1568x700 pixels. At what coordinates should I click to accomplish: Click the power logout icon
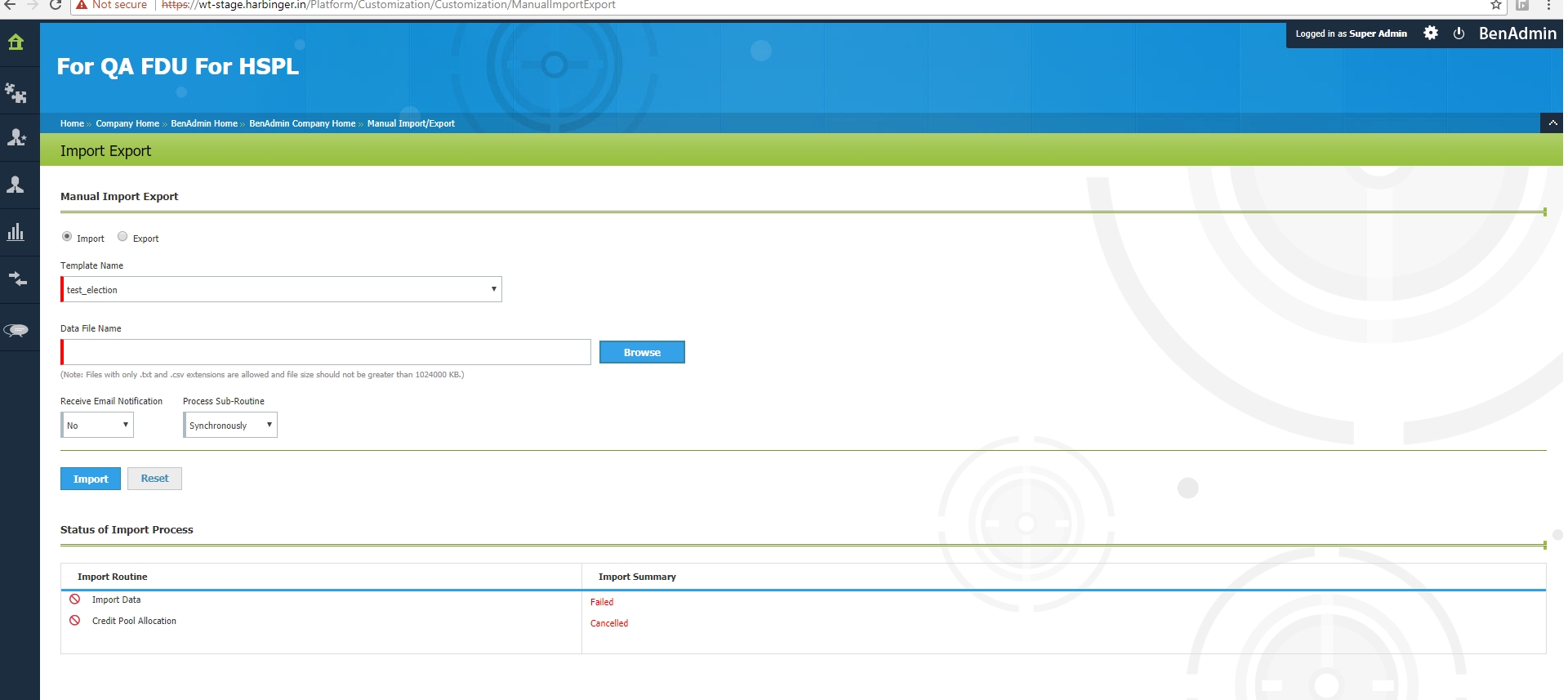tap(1459, 33)
